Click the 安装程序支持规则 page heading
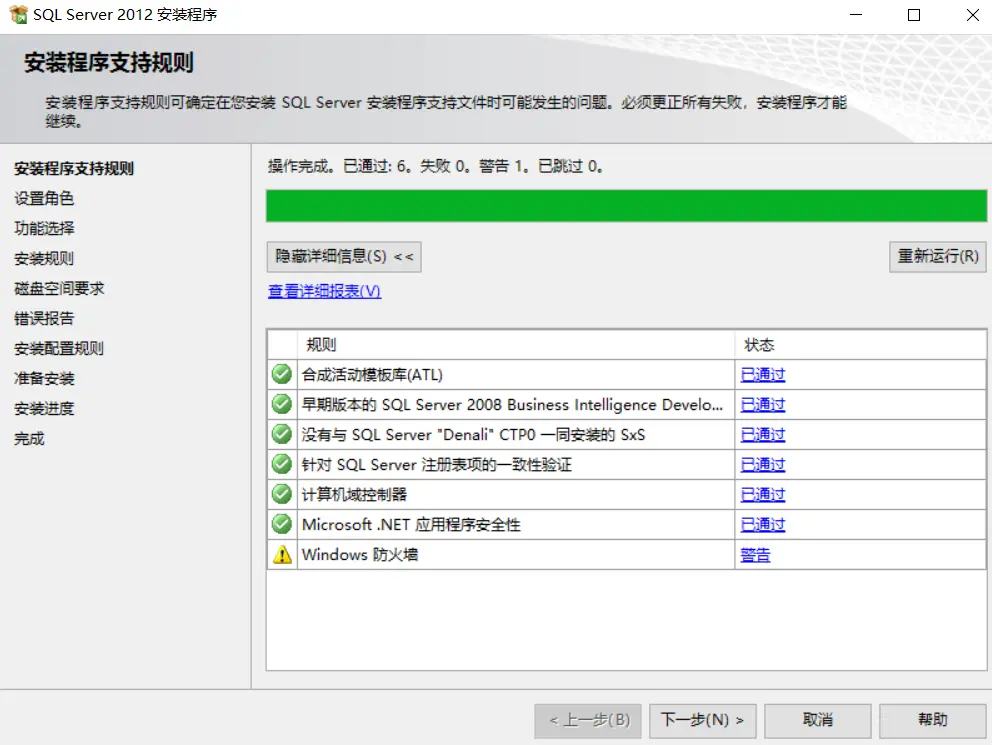The image size is (992, 745). (x=109, y=62)
